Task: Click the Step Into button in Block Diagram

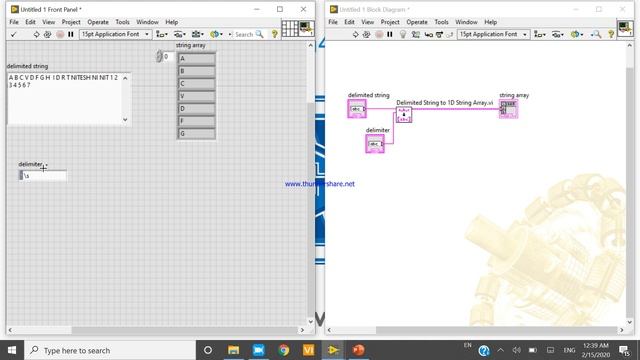Action: coord(428,35)
